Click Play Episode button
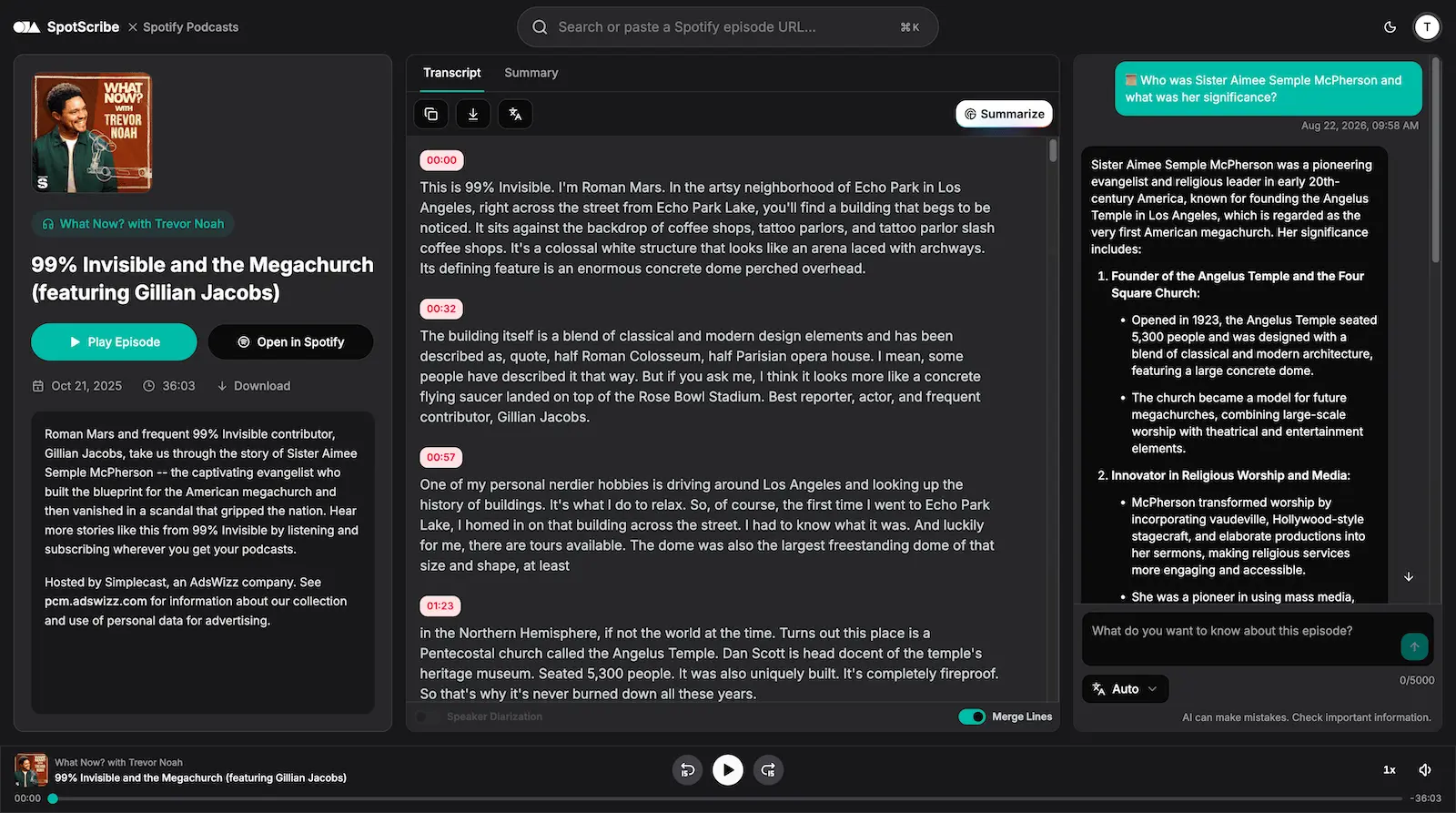Viewport: 1456px width, 813px height. pos(114,342)
